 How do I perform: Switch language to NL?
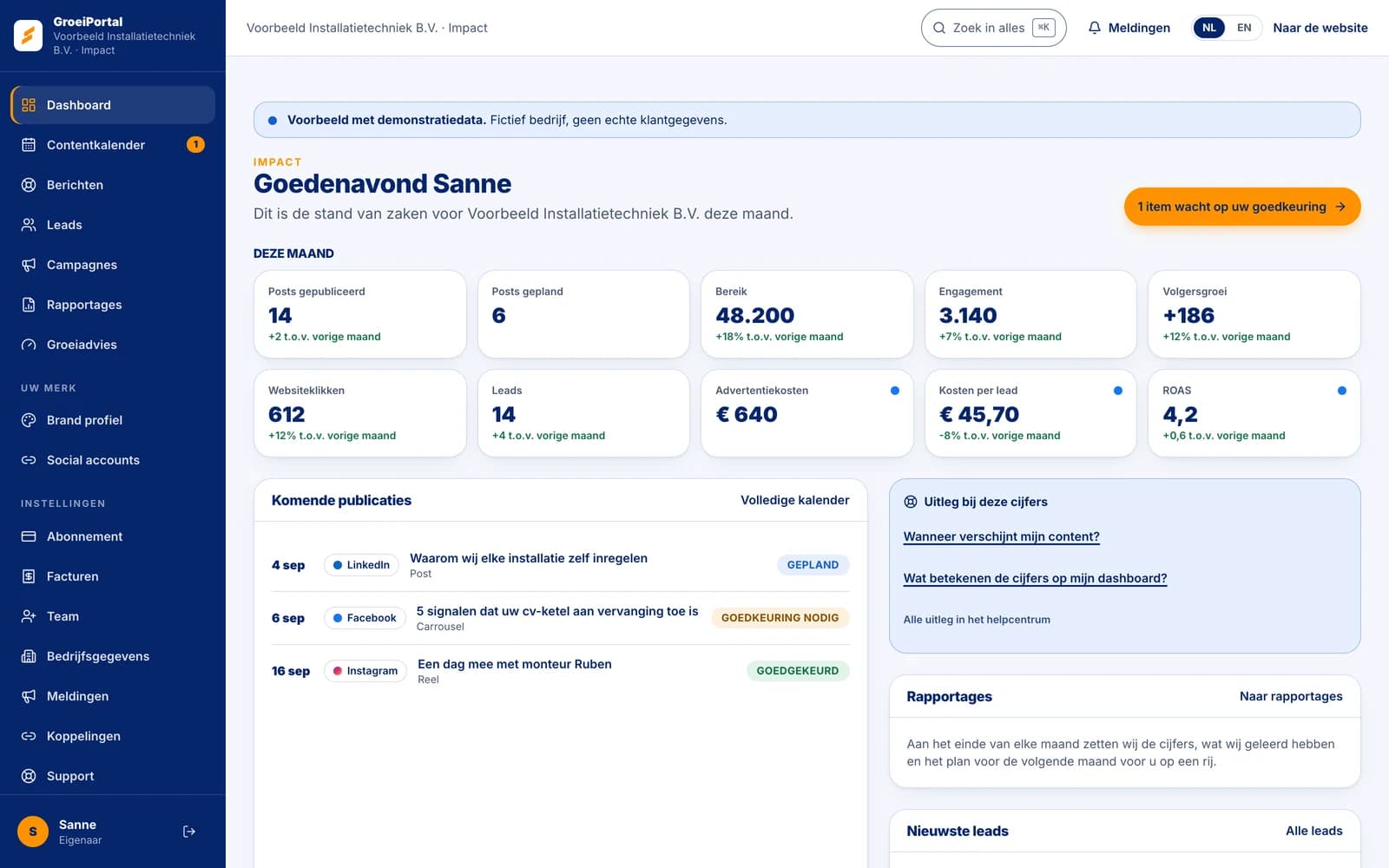(x=1209, y=28)
